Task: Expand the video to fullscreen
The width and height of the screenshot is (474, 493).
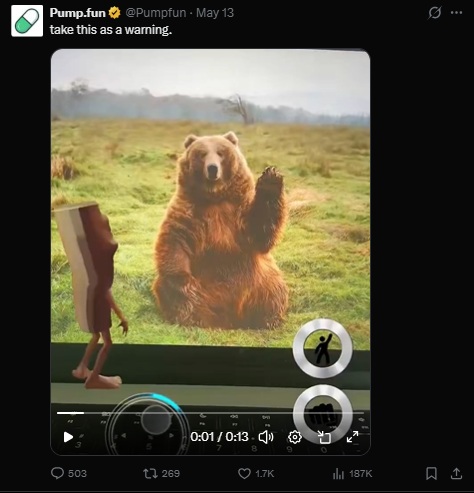Action: tap(352, 437)
